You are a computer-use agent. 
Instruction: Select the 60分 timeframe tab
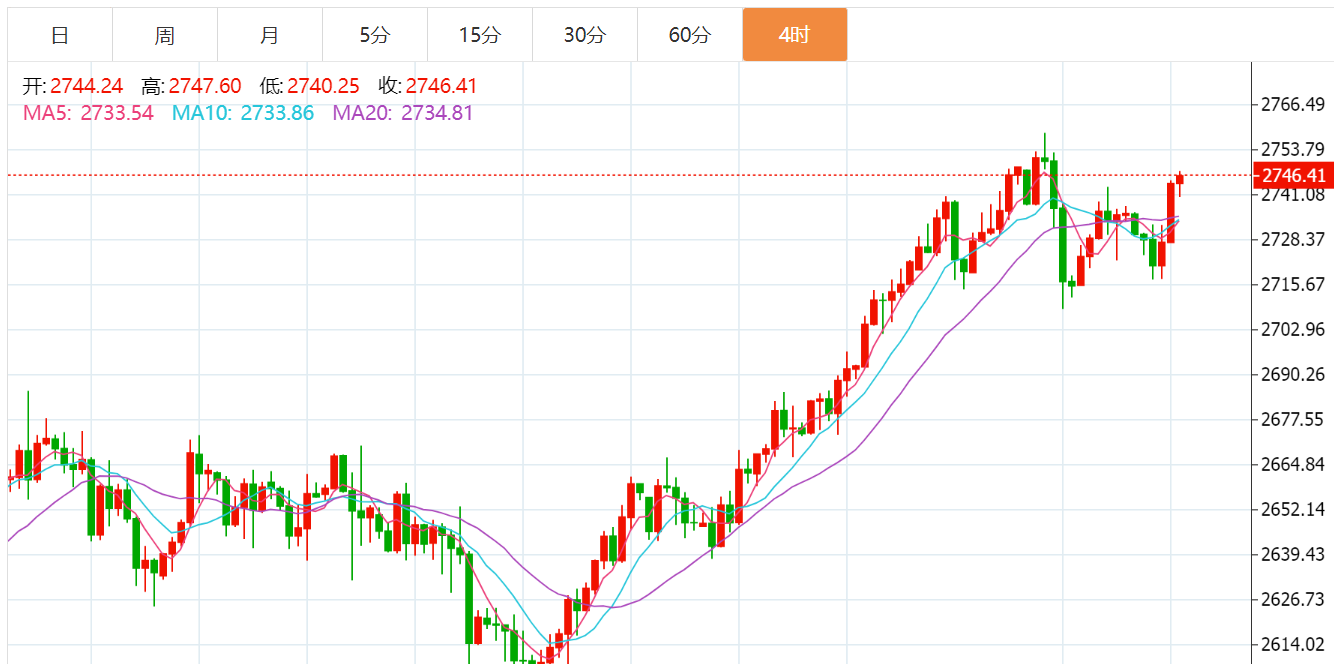coord(690,35)
